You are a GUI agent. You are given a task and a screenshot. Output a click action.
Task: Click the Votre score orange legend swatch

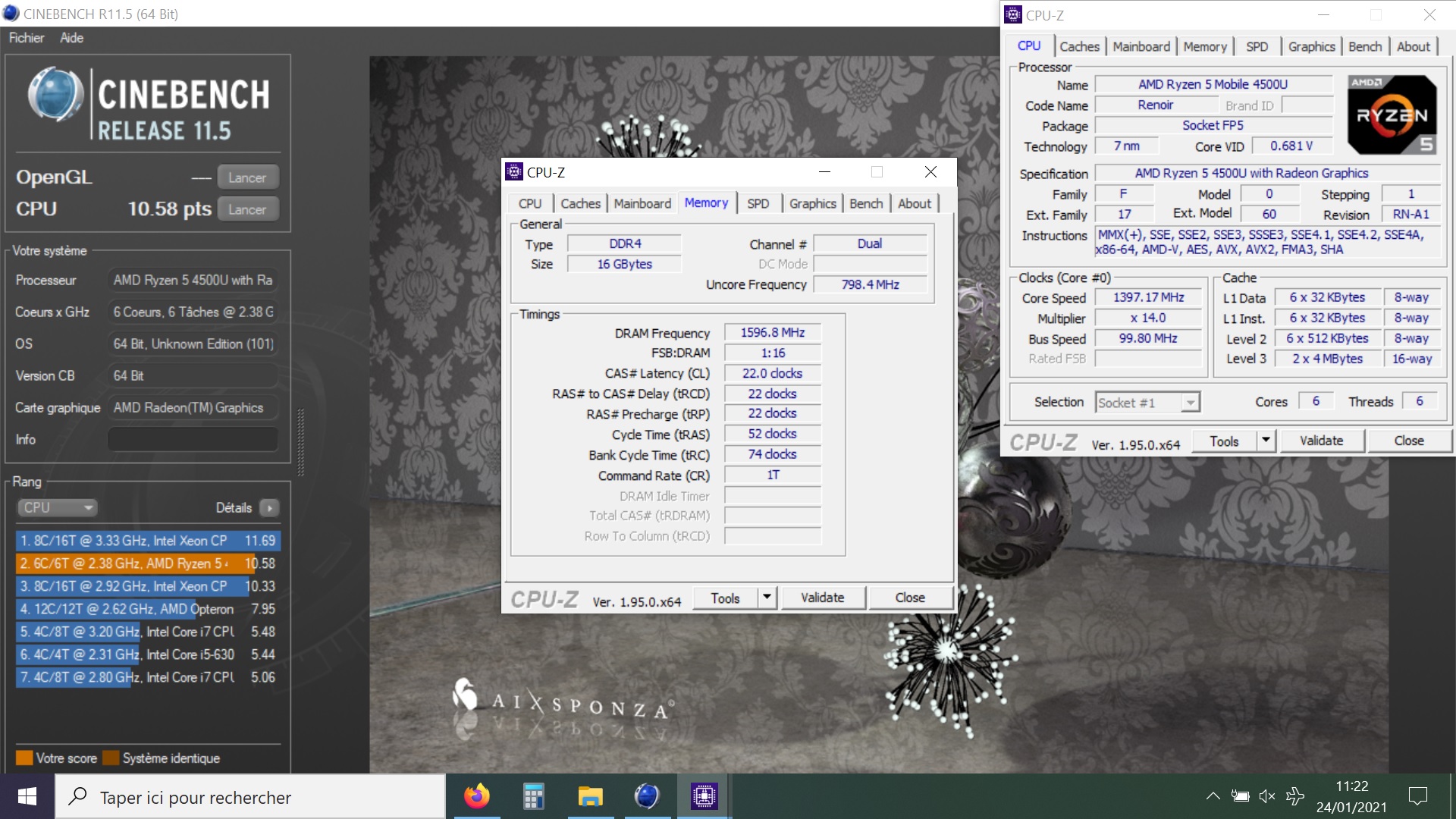24,758
